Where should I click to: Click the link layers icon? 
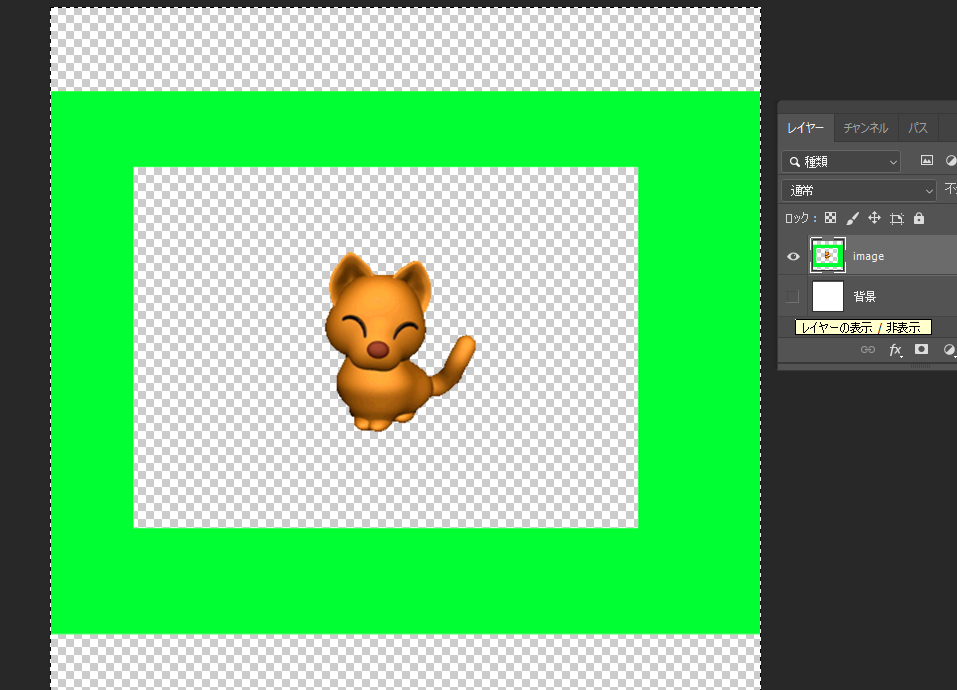(867, 350)
